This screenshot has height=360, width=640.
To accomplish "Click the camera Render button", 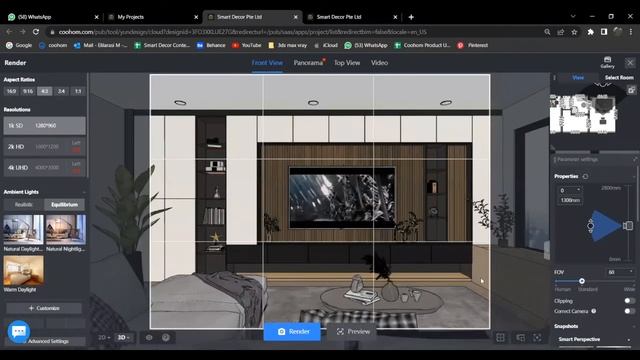I will pyautogui.click(x=292, y=331).
